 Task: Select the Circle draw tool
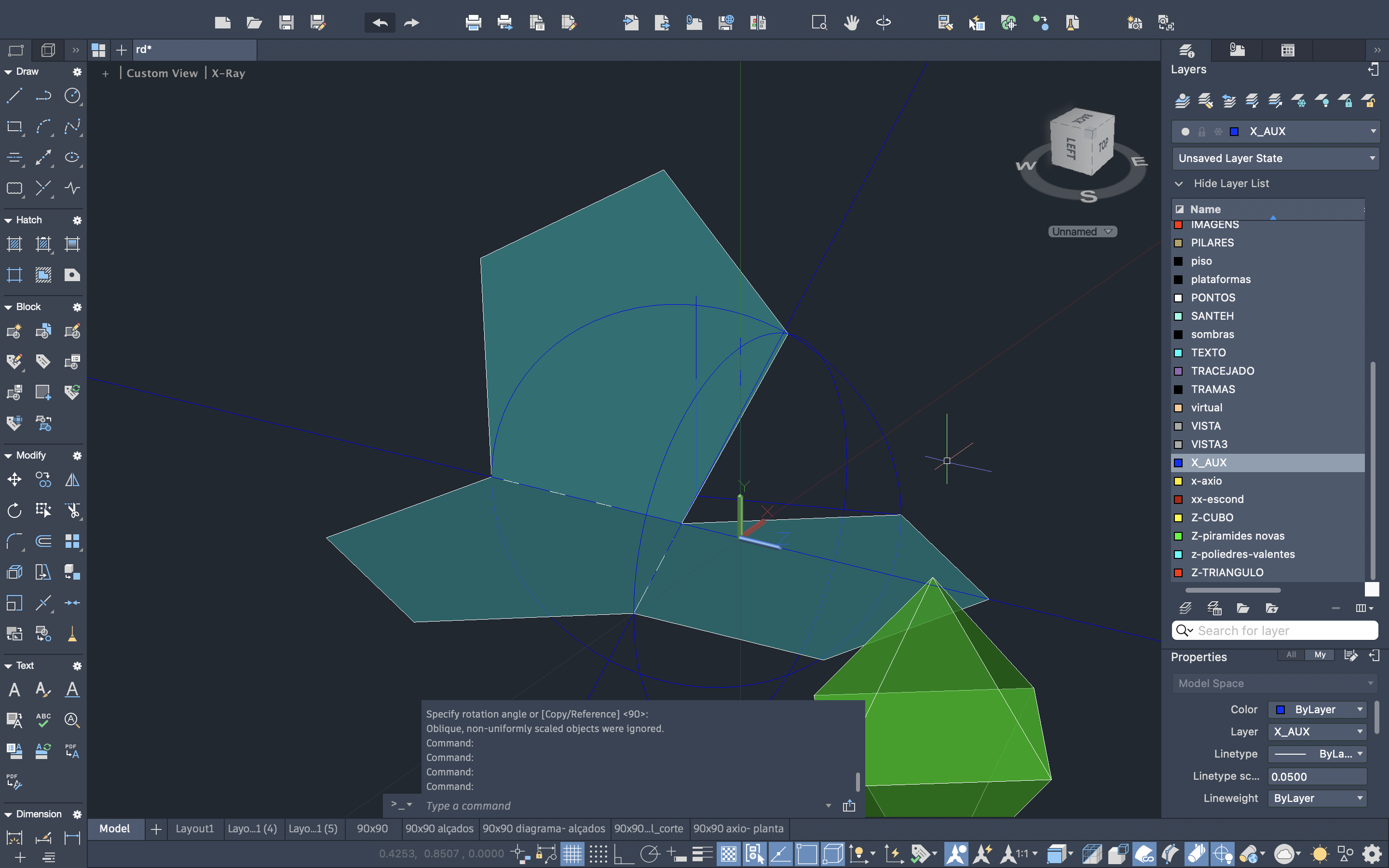[72, 96]
